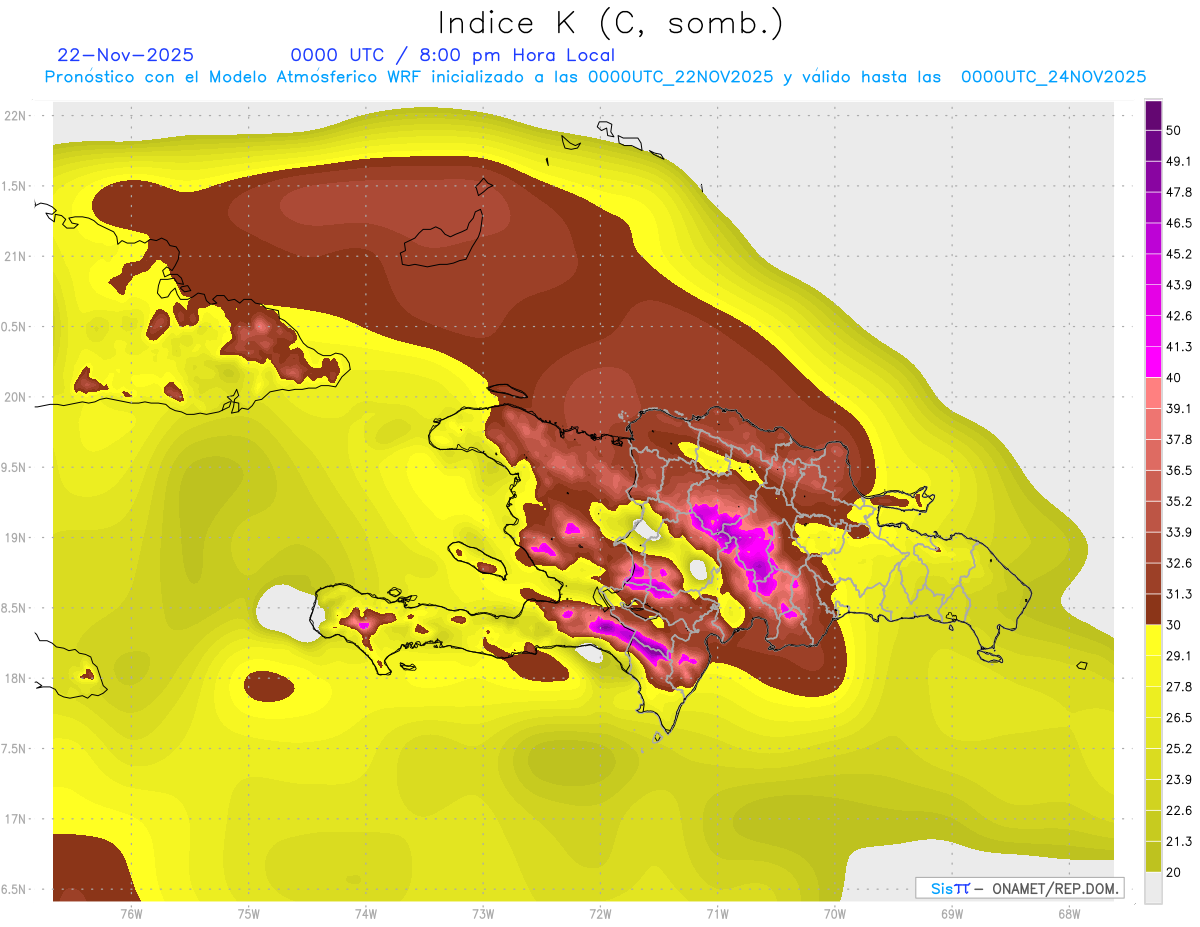1200x927 pixels.
Task: Click the 'Indice K (C, somb.)' title
Action: coord(611,23)
